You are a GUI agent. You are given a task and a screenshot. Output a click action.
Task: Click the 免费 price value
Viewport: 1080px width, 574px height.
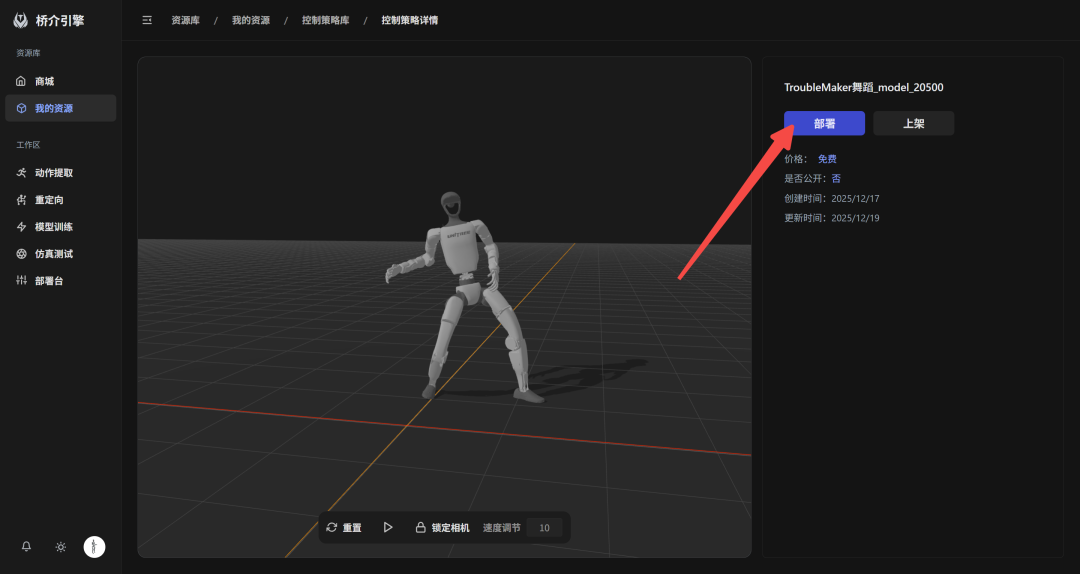click(827, 159)
